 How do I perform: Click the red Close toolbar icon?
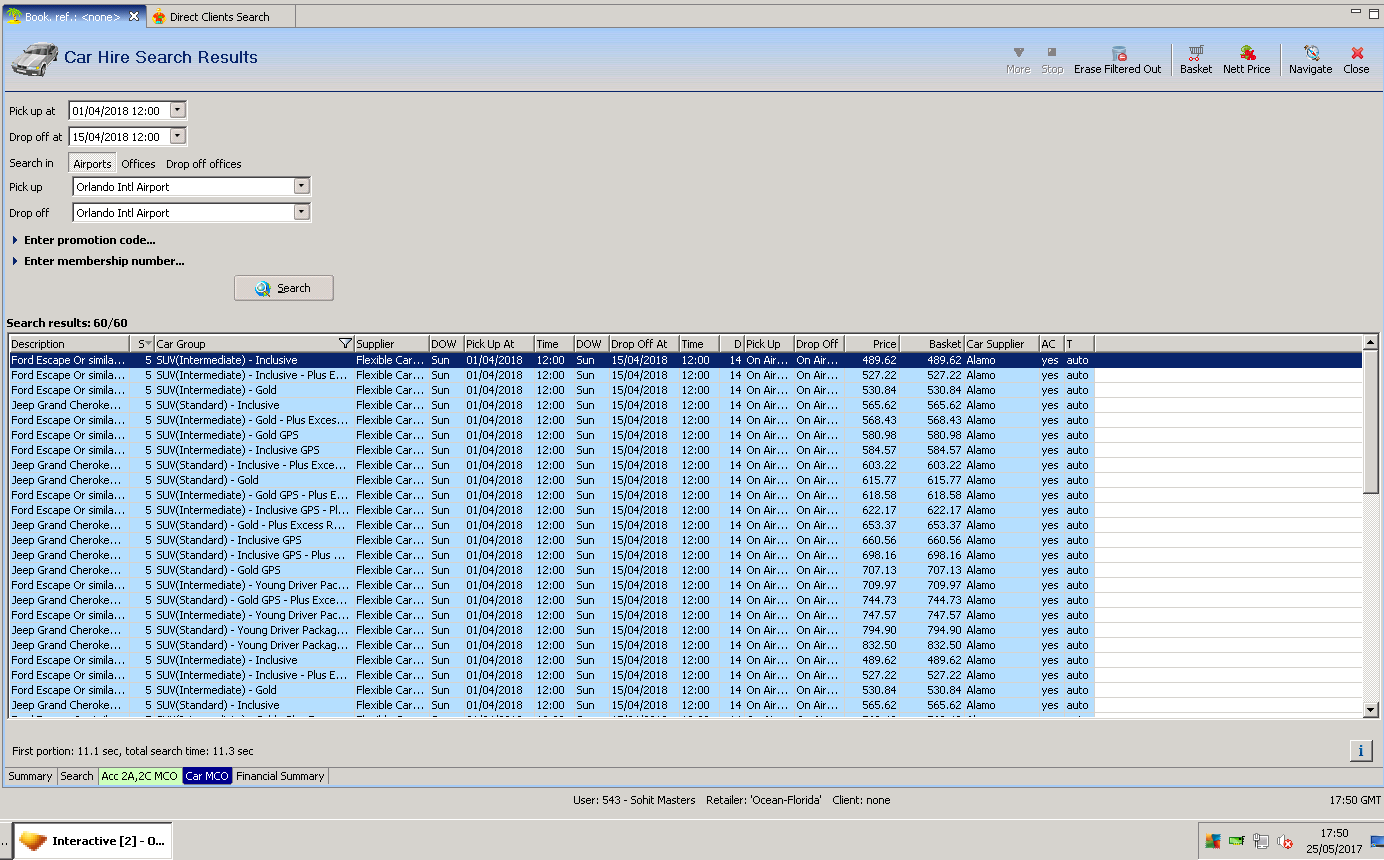(1357, 53)
